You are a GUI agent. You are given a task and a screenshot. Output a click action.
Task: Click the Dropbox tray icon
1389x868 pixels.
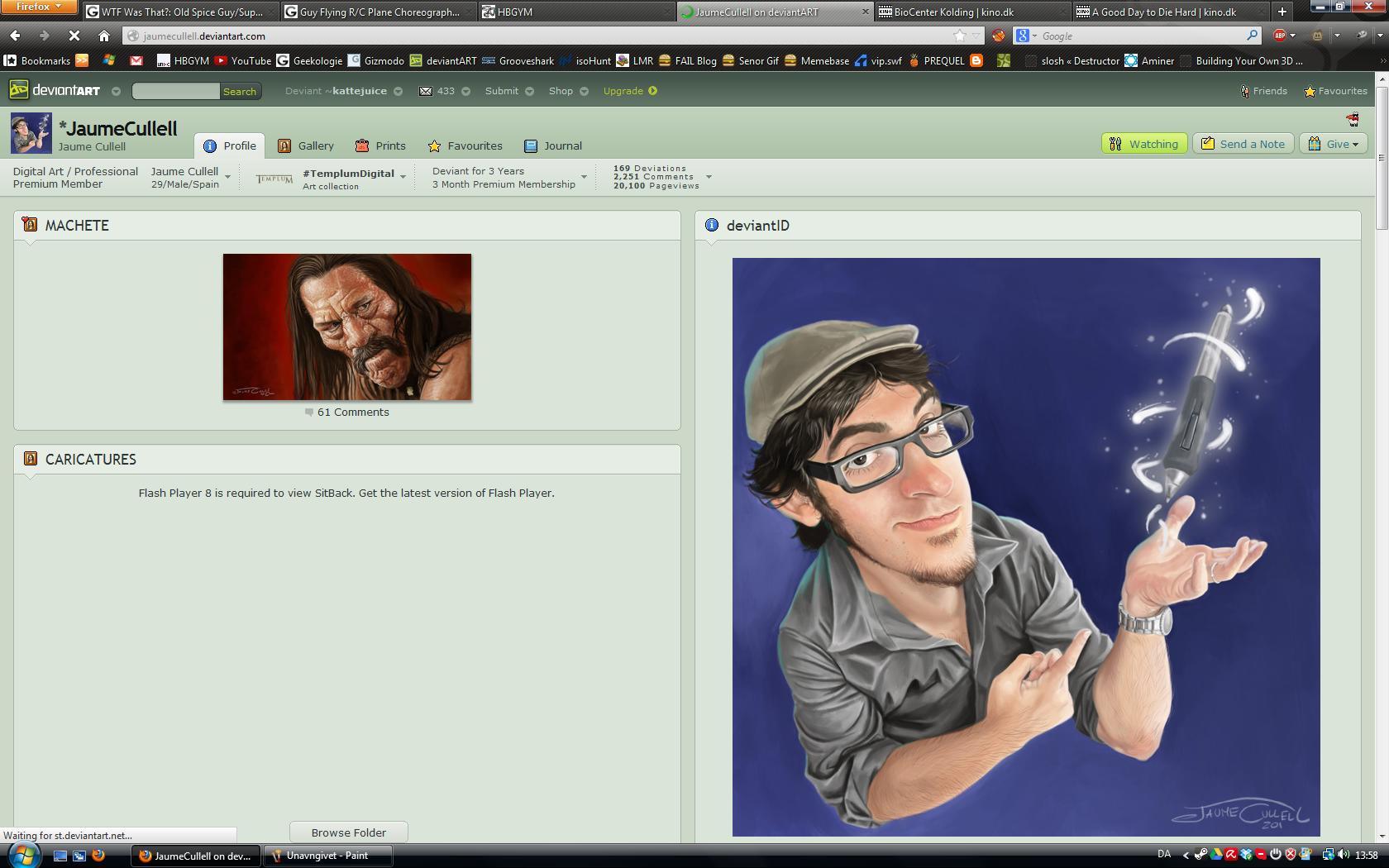click(1246, 855)
